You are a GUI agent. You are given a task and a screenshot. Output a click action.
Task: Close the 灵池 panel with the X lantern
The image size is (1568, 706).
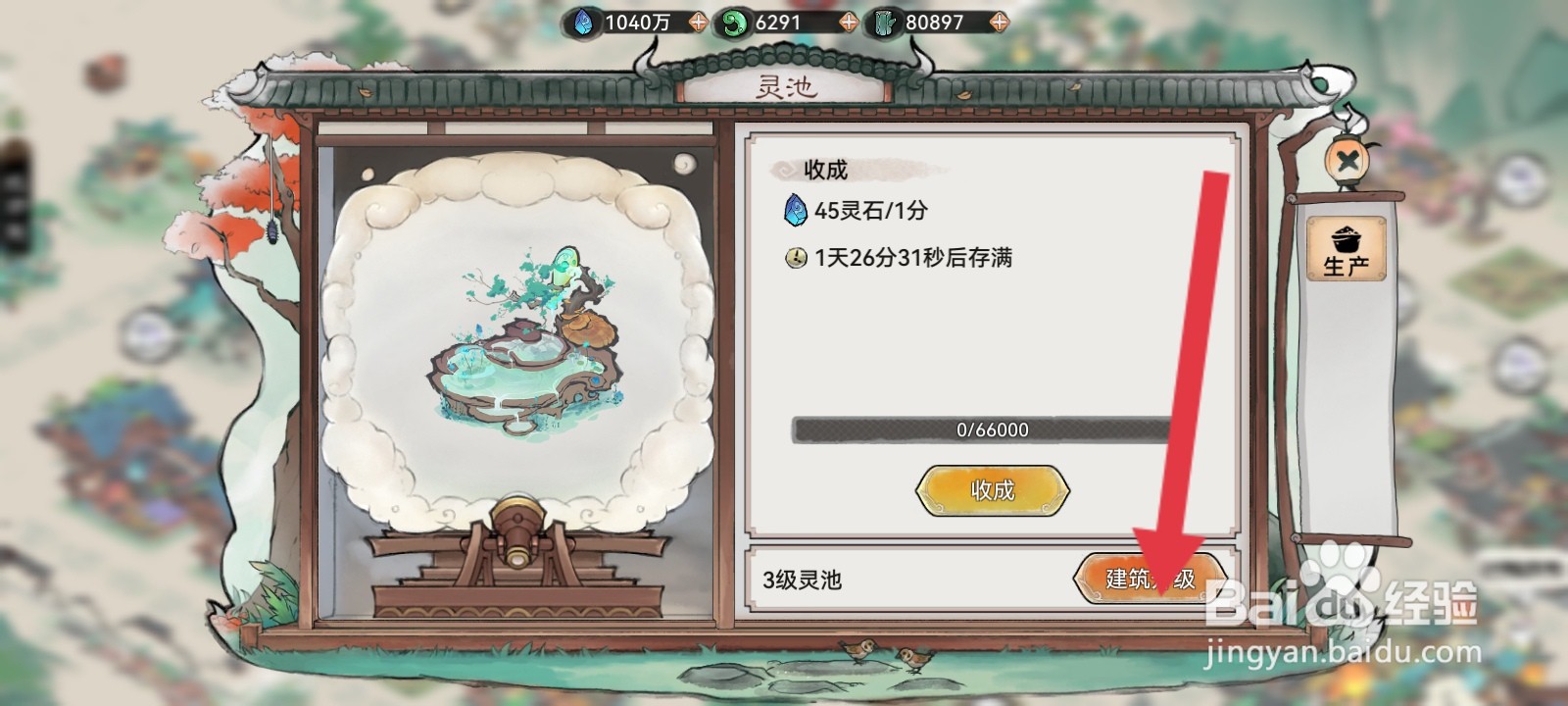point(1348,161)
